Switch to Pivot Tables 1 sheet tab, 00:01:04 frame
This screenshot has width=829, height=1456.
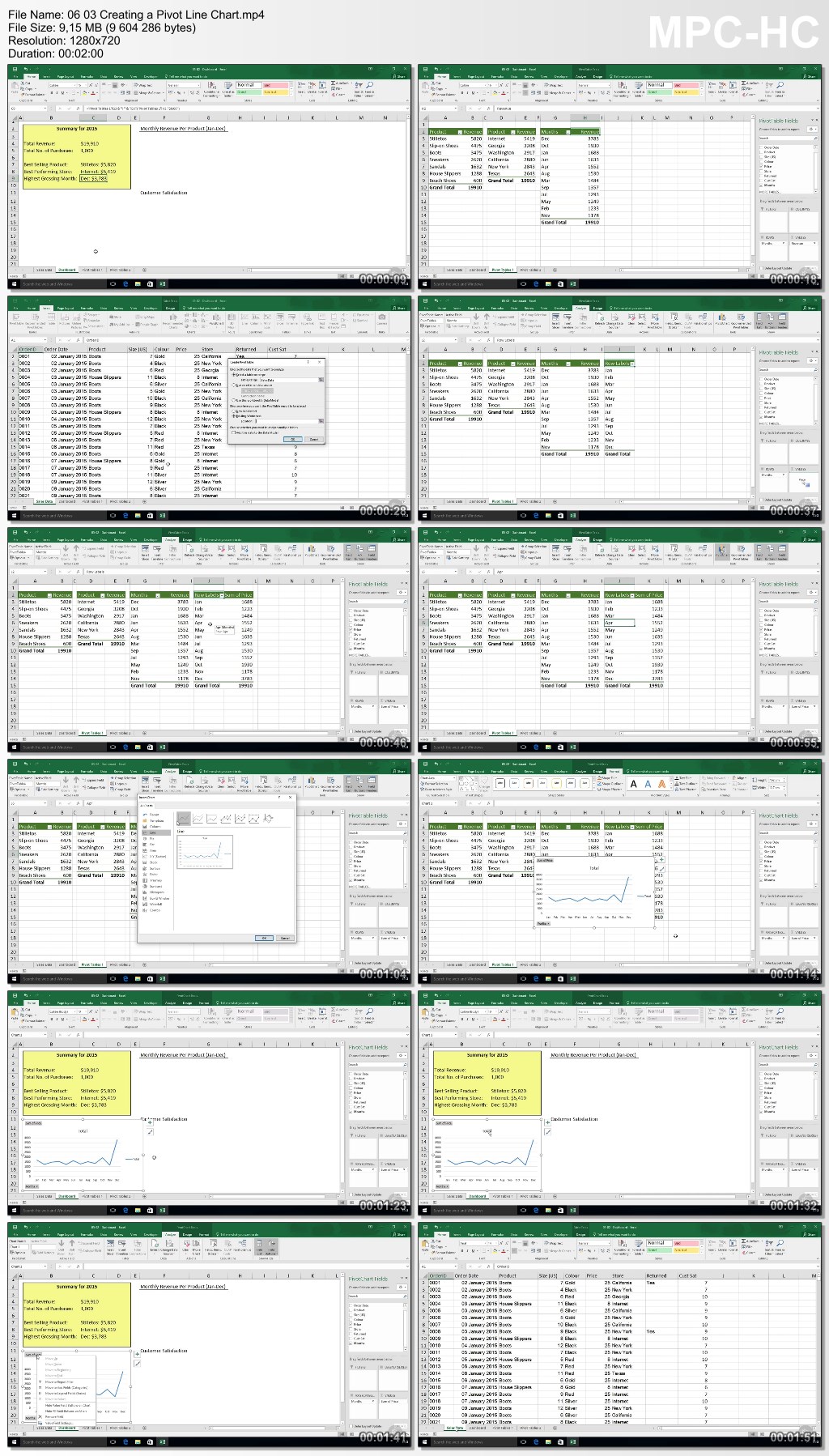pos(91,964)
